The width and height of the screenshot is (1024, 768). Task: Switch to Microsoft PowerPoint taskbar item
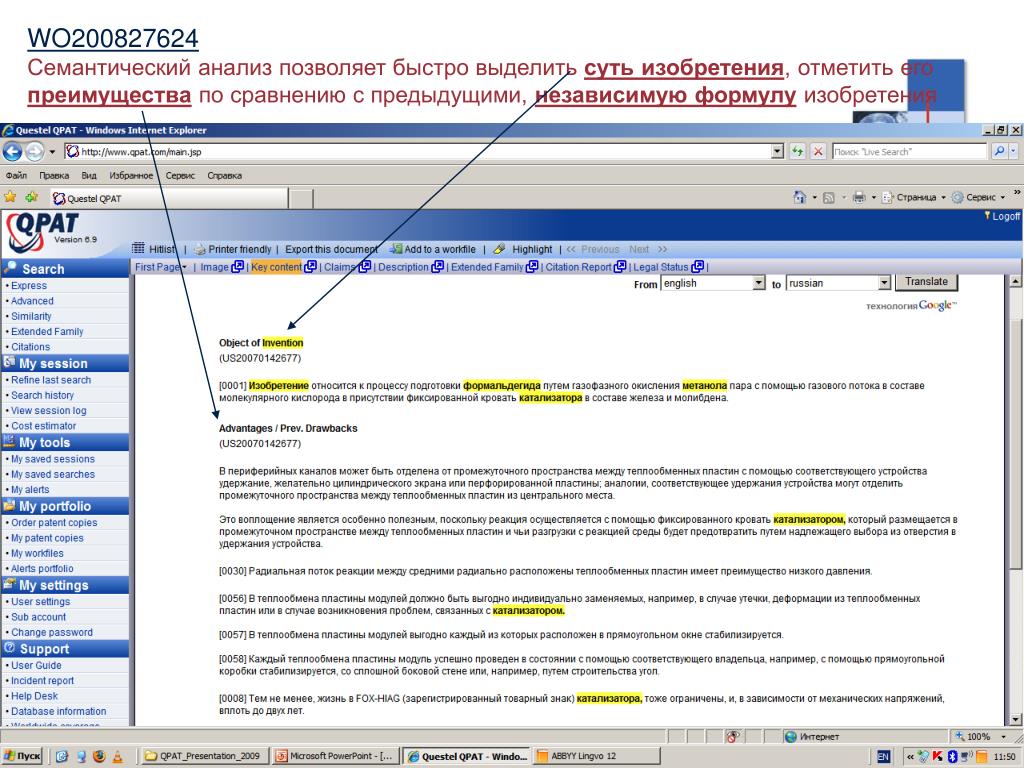[x=335, y=756]
